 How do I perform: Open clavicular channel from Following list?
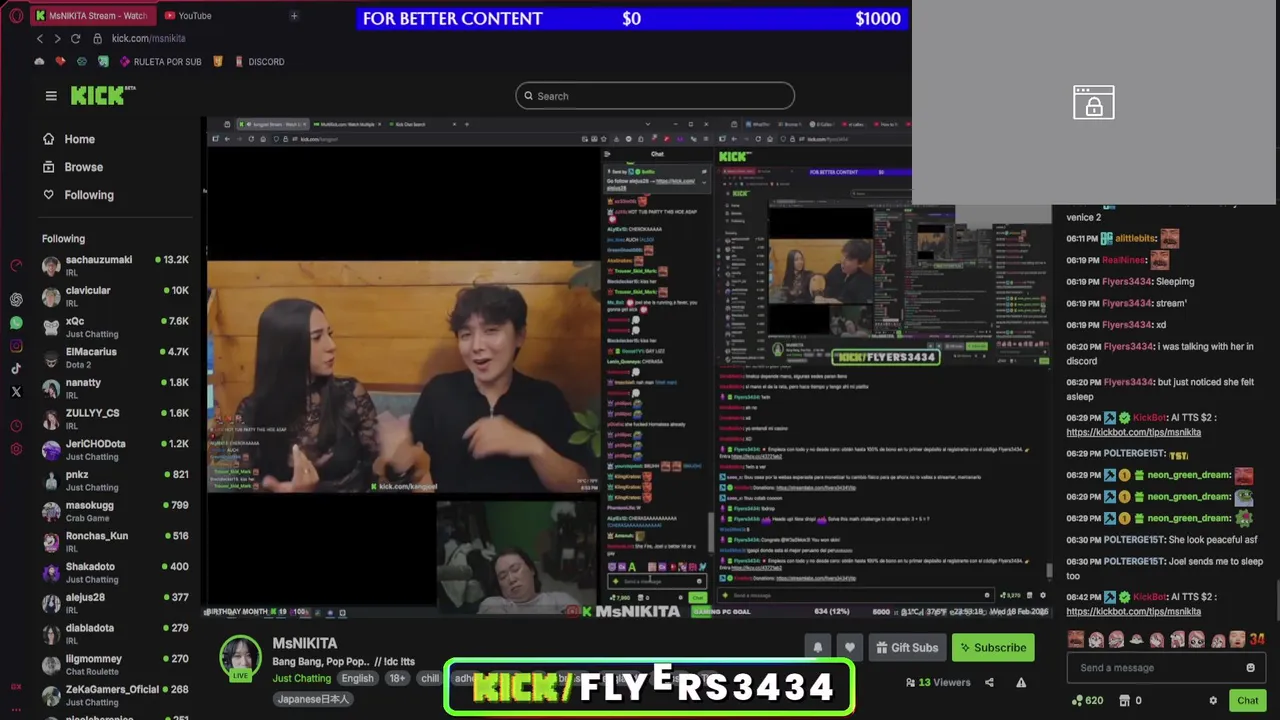coord(115,296)
